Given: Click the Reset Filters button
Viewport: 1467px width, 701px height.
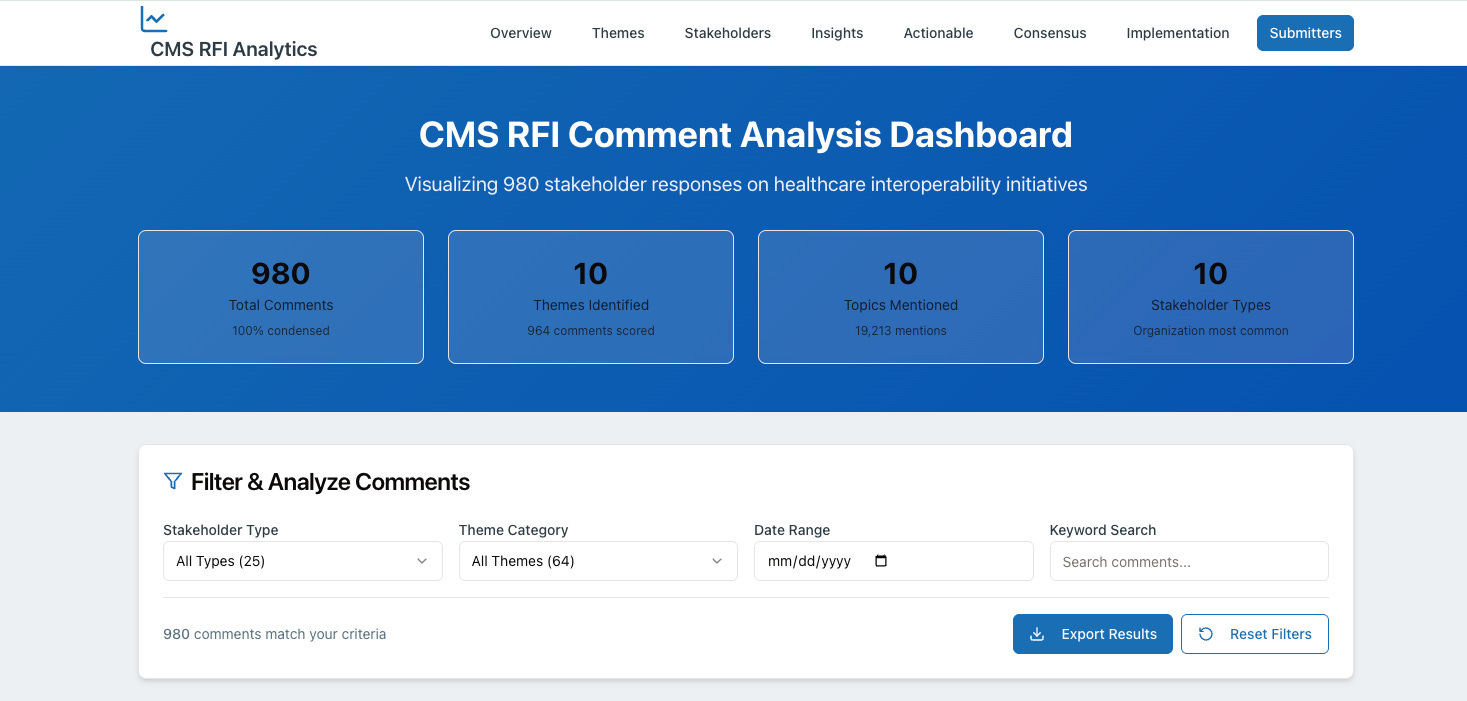Looking at the screenshot, I should pyautogui.click(x=1255, y=634).
